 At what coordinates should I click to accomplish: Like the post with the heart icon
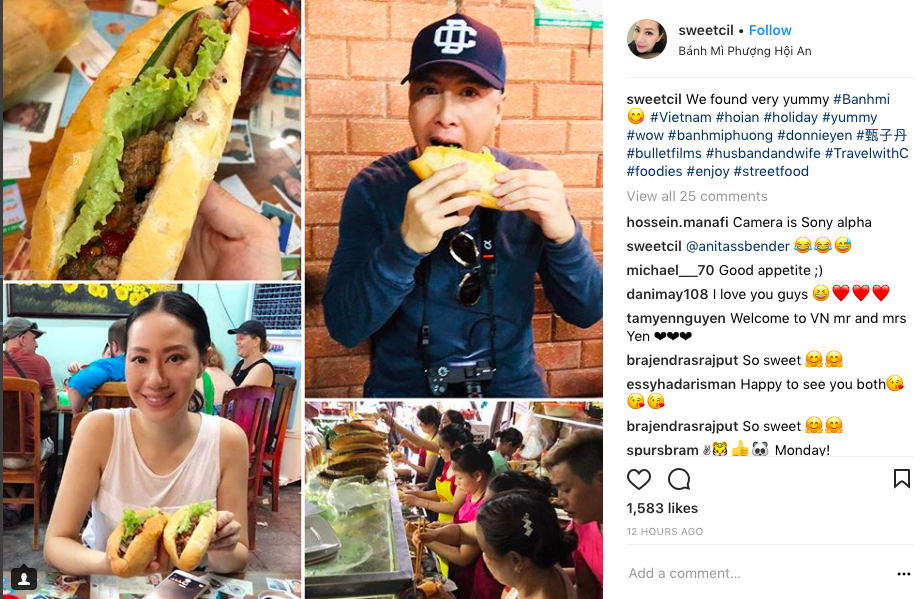pyautogui.click(x=639, y=480)
